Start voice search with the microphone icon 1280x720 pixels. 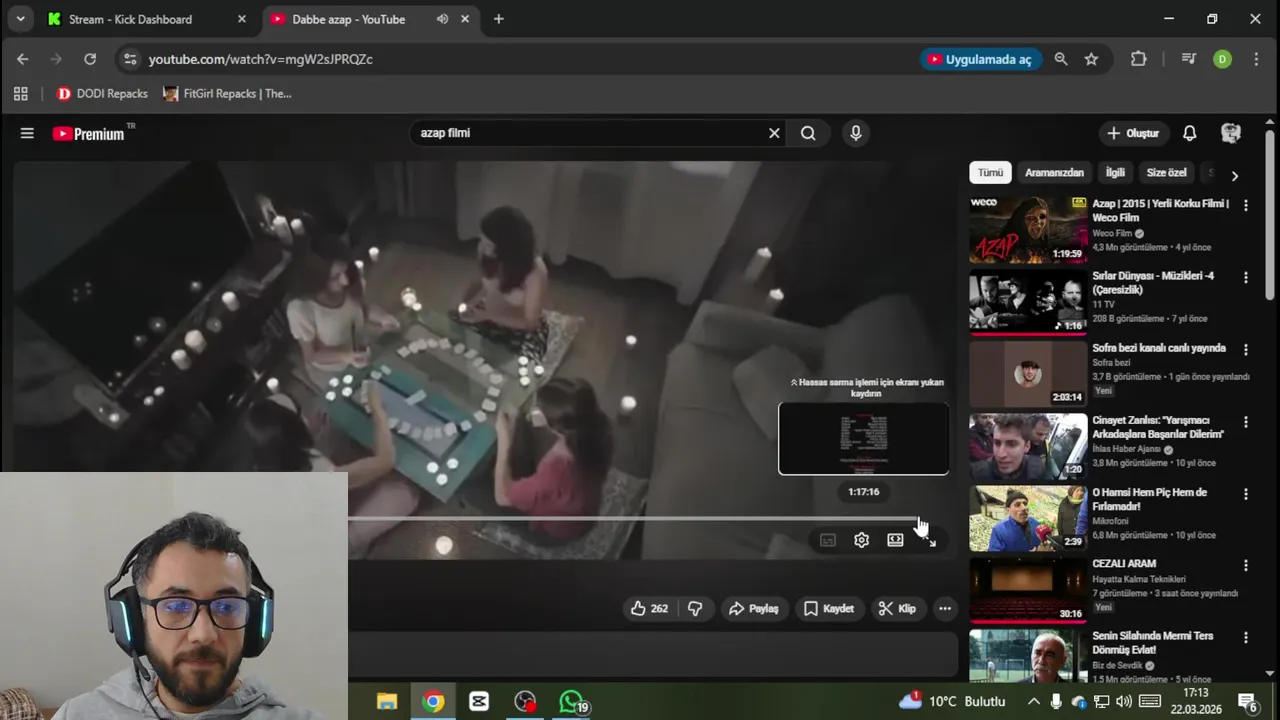[x=855, y=133]
